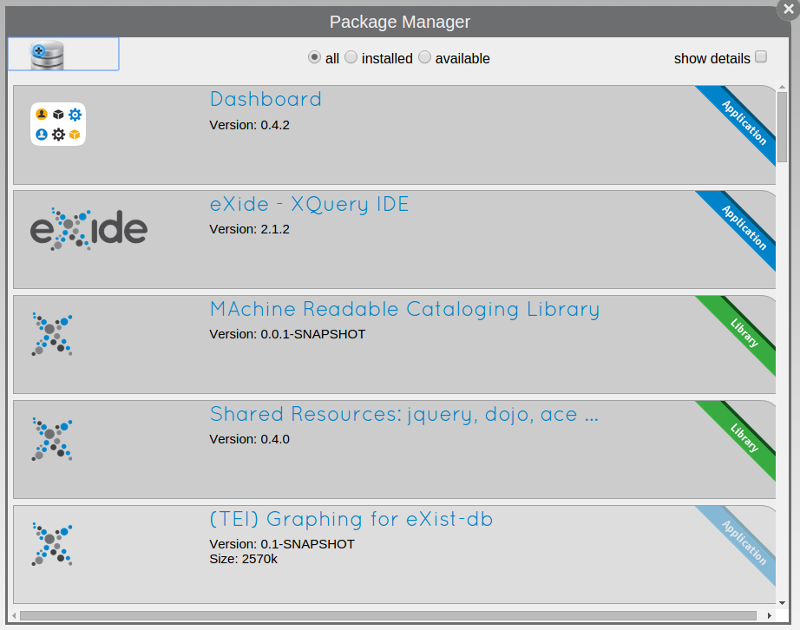Click 'Version: 0.1-SNAPSHOT' text
This screenshot has width=800, height=630.
(282, 544)
